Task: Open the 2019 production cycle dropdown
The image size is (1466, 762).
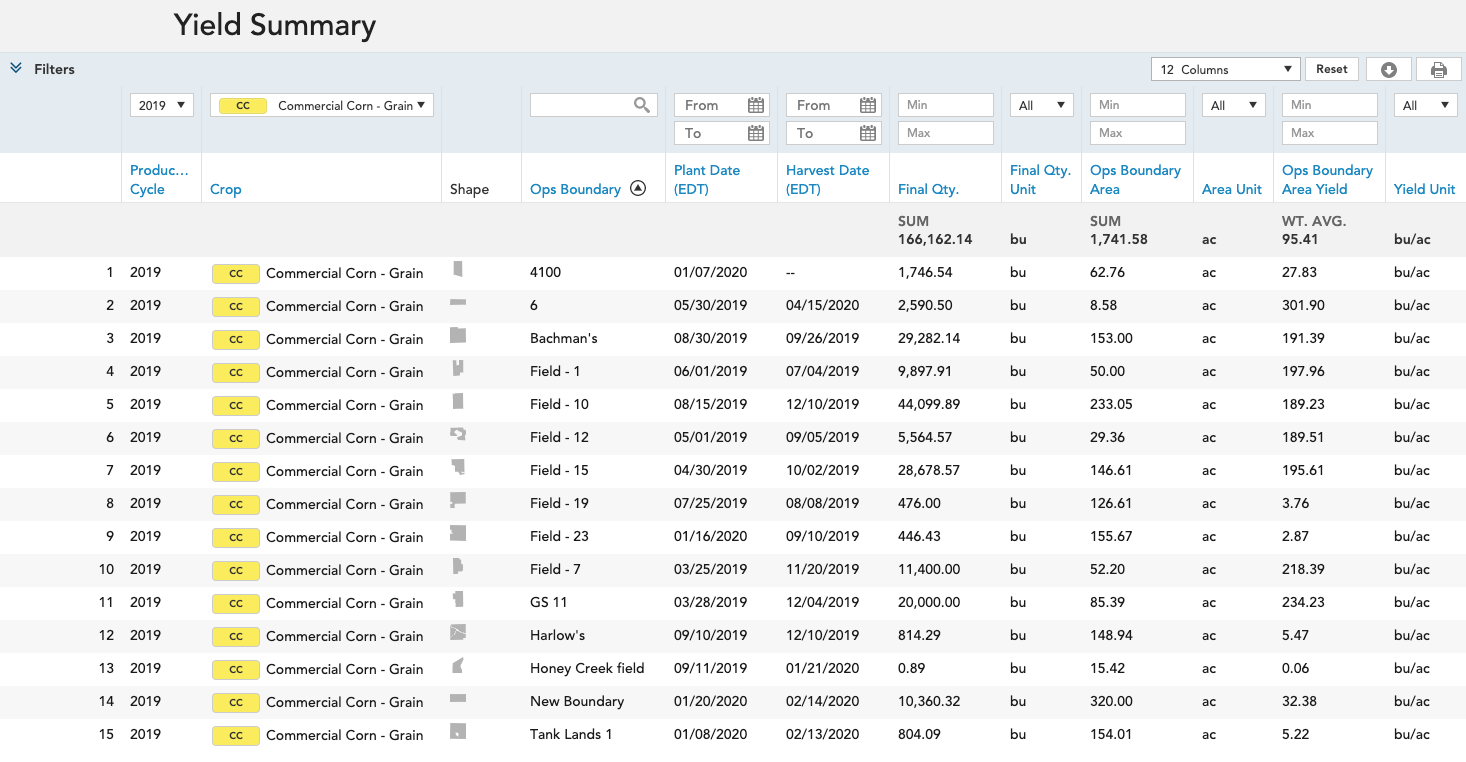Action: 162,105
